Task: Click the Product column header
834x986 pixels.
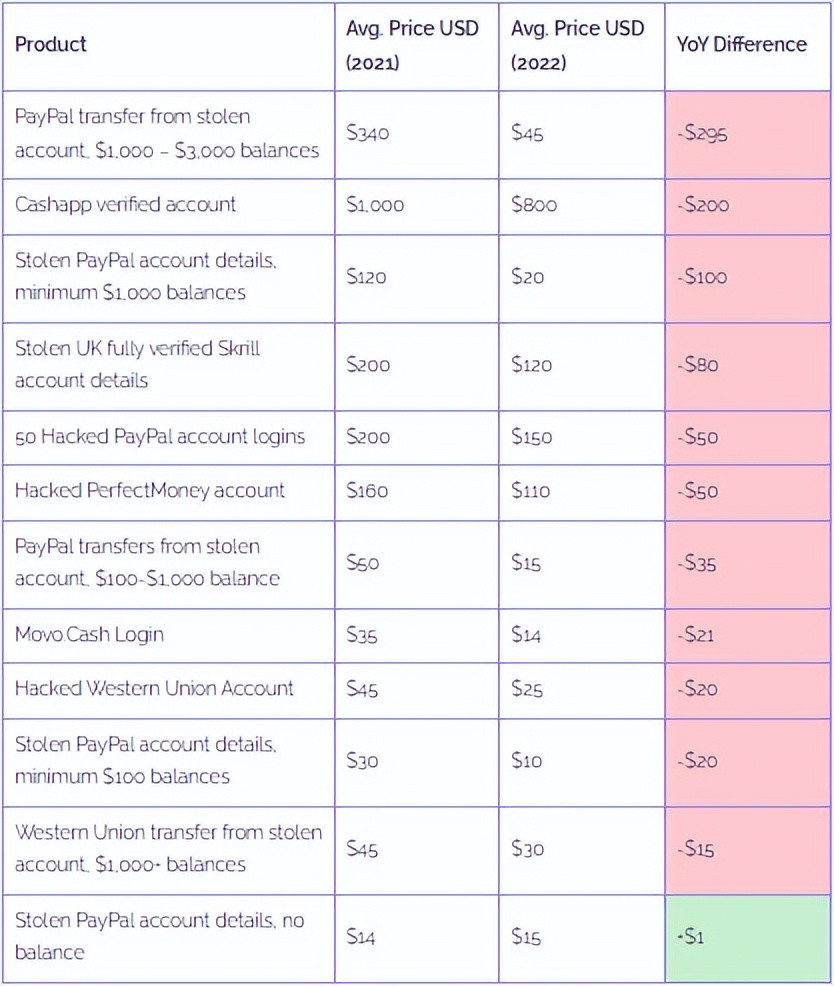Action: [51, 45]
